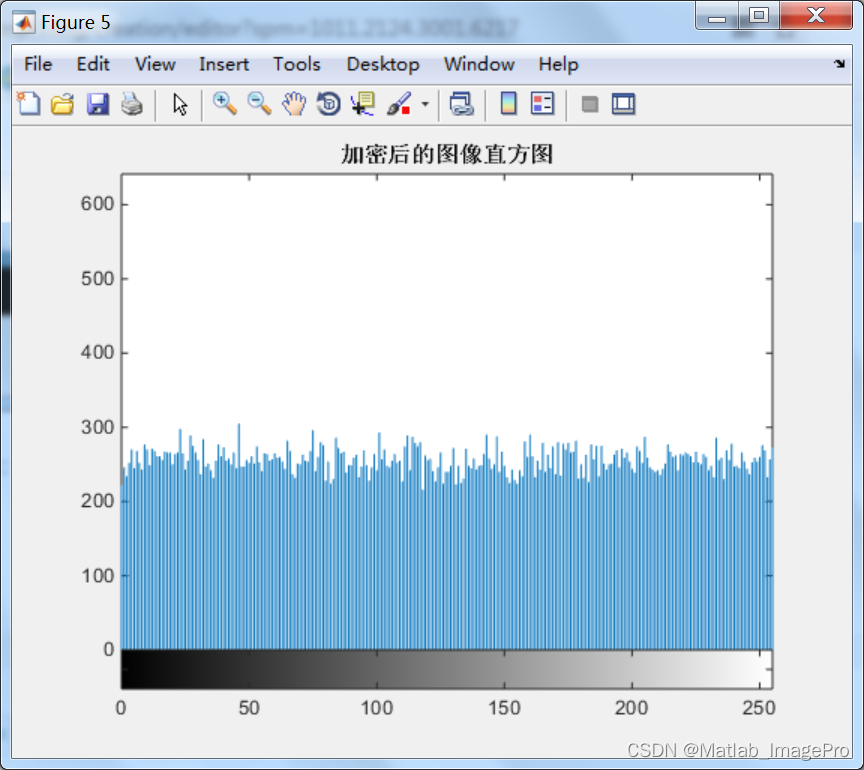Open the Tools menu
The image size is (864, 770).
click(296, 64)
